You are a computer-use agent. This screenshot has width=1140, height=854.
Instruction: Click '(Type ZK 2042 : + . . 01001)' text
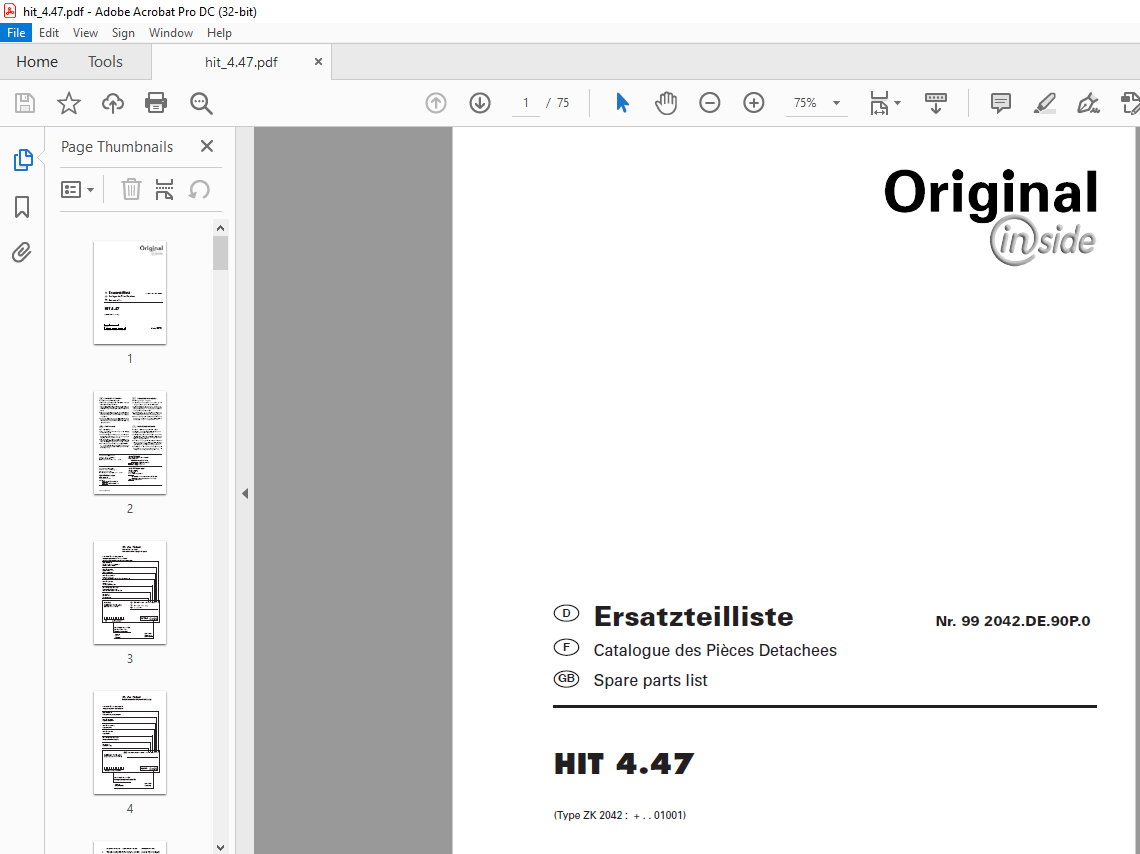tap(619, 815)
